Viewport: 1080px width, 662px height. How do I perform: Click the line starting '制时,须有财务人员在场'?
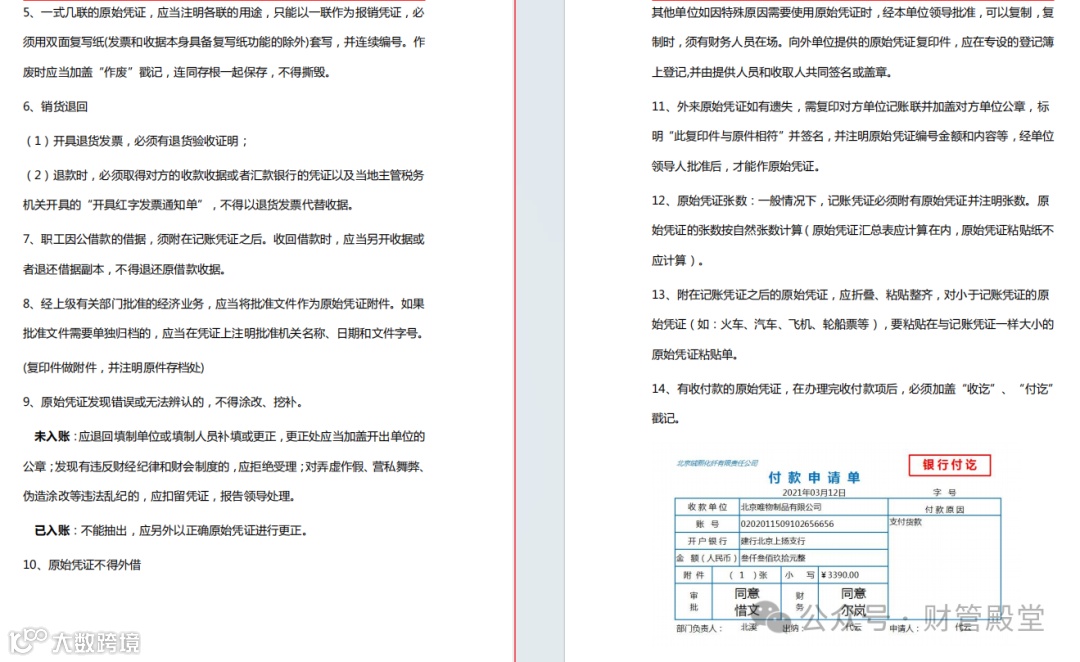pyautogui.click(x=853, y=42)
